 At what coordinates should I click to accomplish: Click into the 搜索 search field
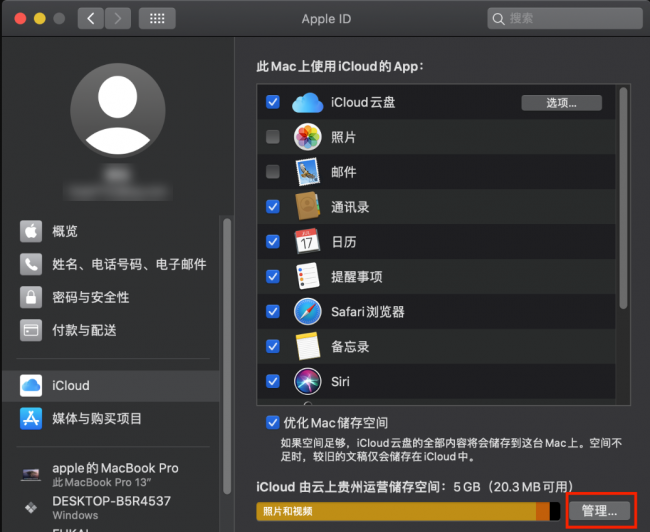click(x=565, y=19)
